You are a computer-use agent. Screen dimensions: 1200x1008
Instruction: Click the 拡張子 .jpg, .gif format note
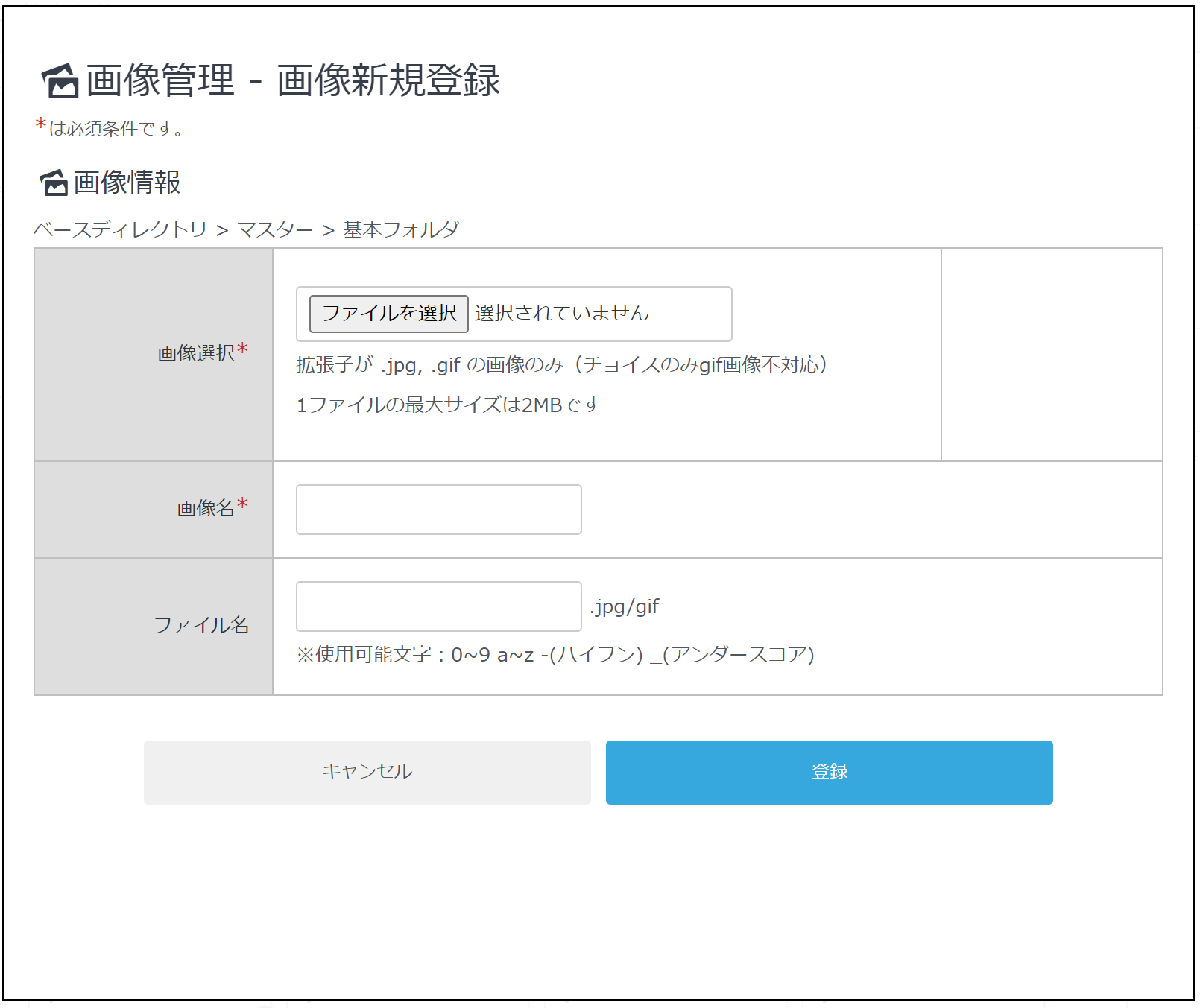[x=560, y=364]
